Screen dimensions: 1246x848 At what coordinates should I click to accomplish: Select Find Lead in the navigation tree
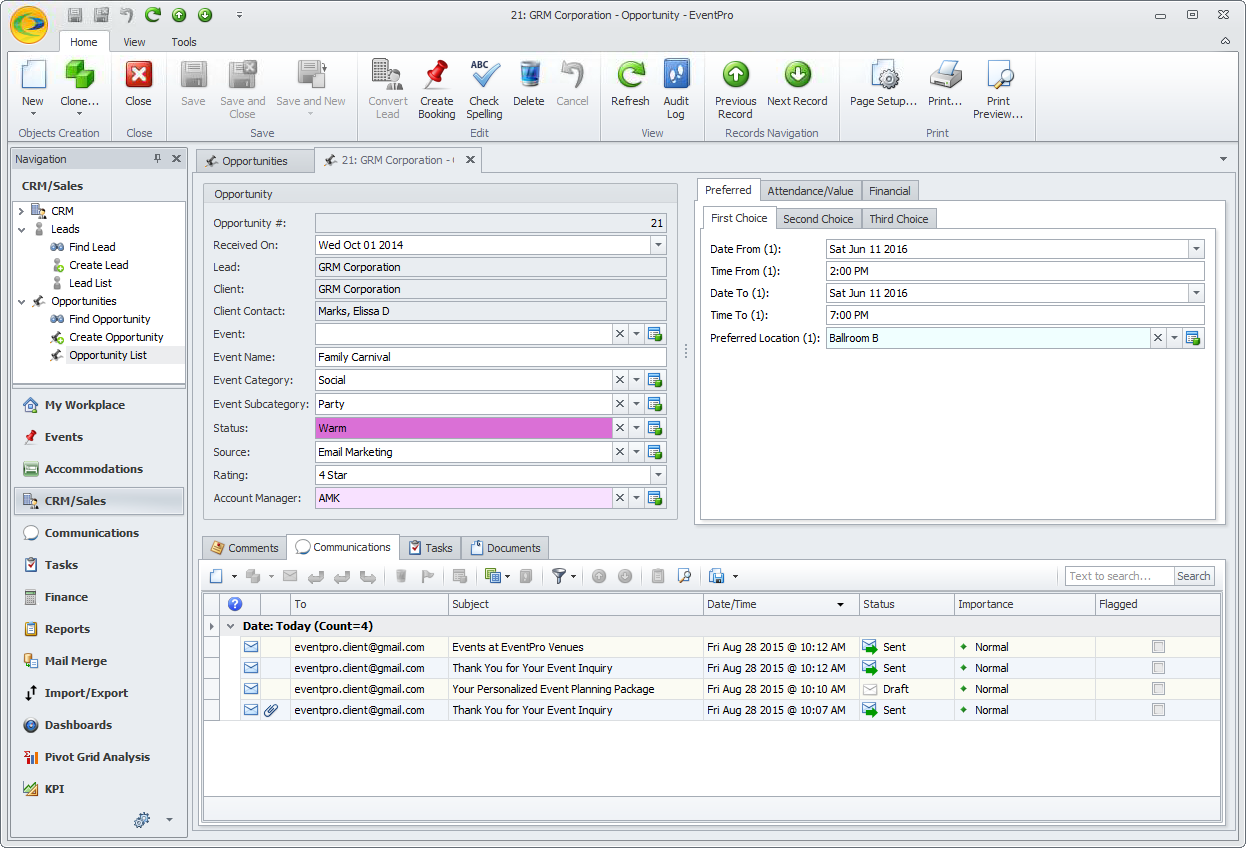tap(92, 247)
